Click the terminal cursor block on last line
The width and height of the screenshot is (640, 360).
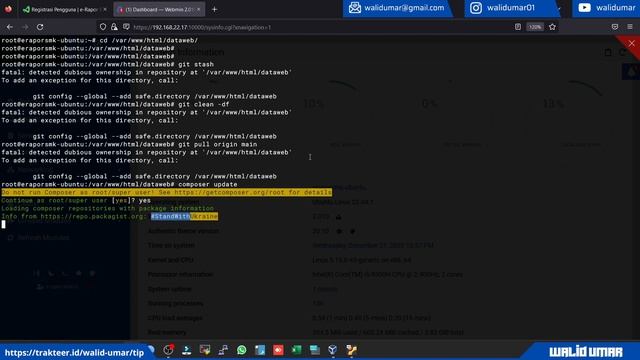(x=4, y=224)
